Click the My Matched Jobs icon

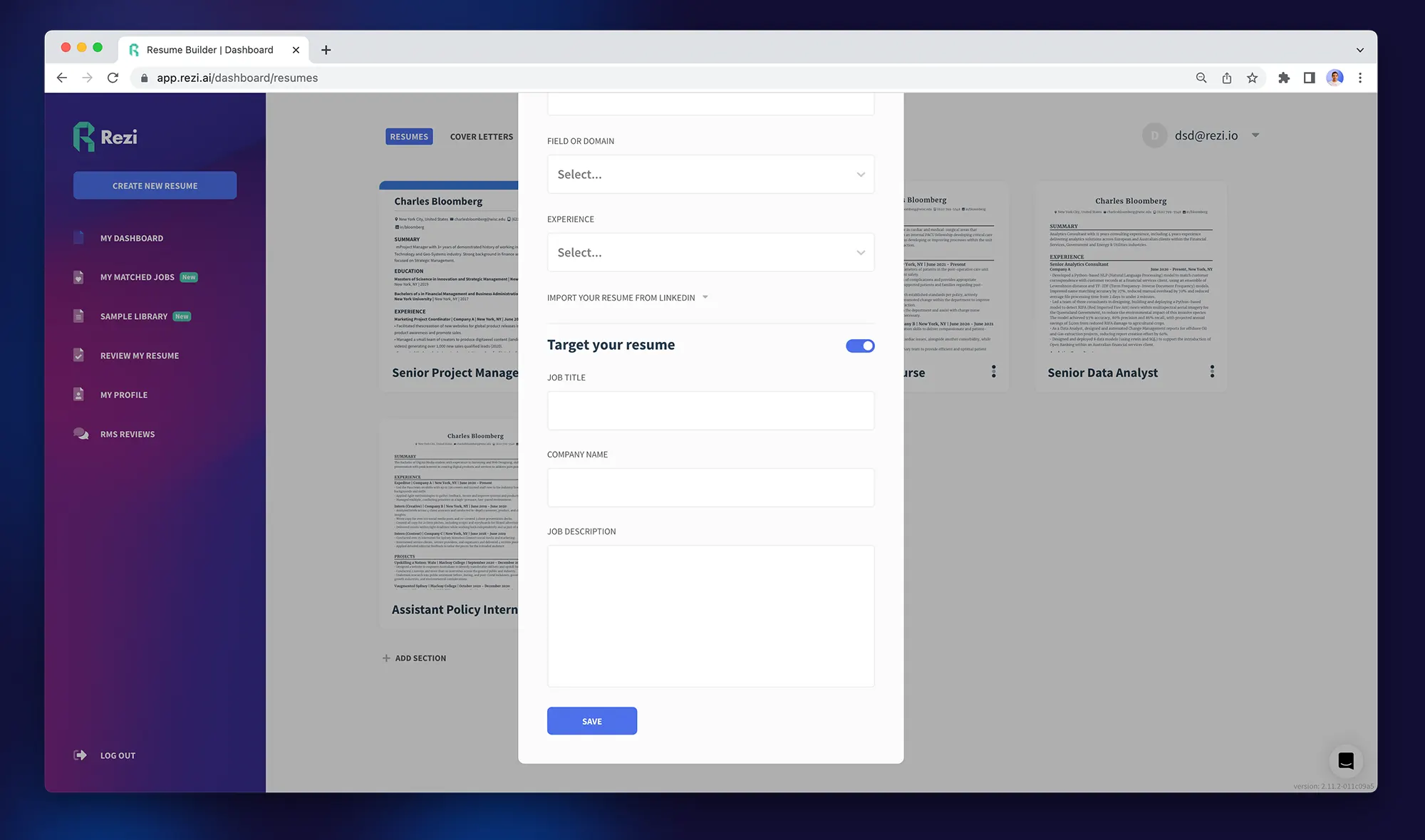pyautogui.click(x=79, y=277)
